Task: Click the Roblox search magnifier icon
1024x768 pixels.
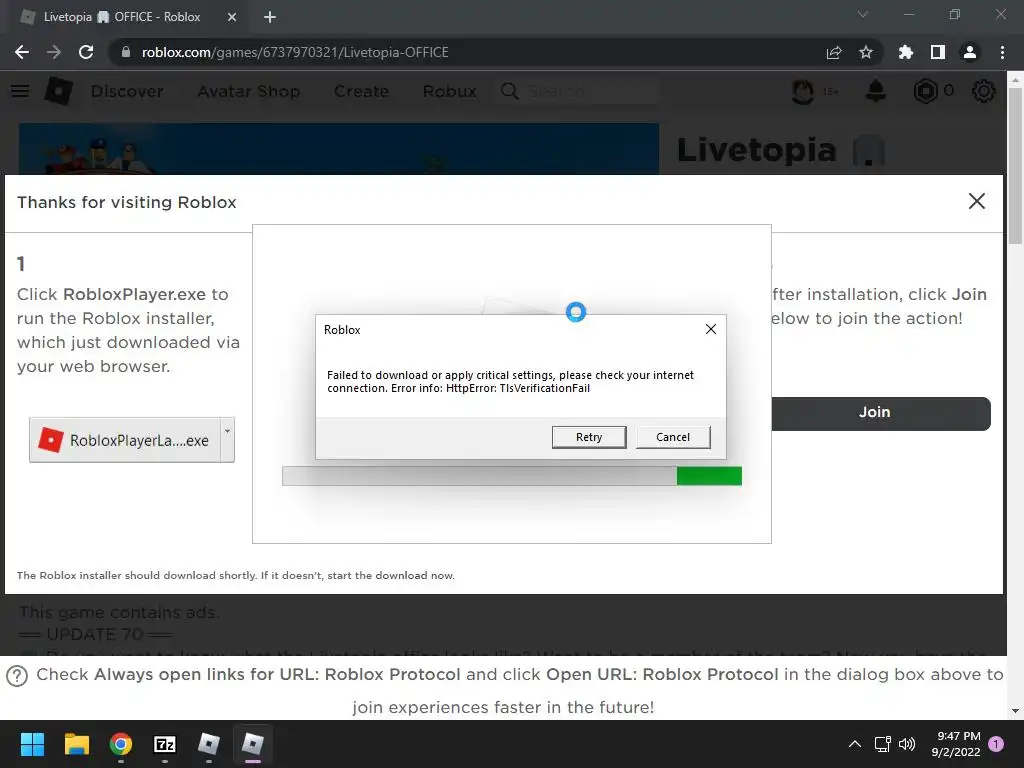Action: click(510, 91)
